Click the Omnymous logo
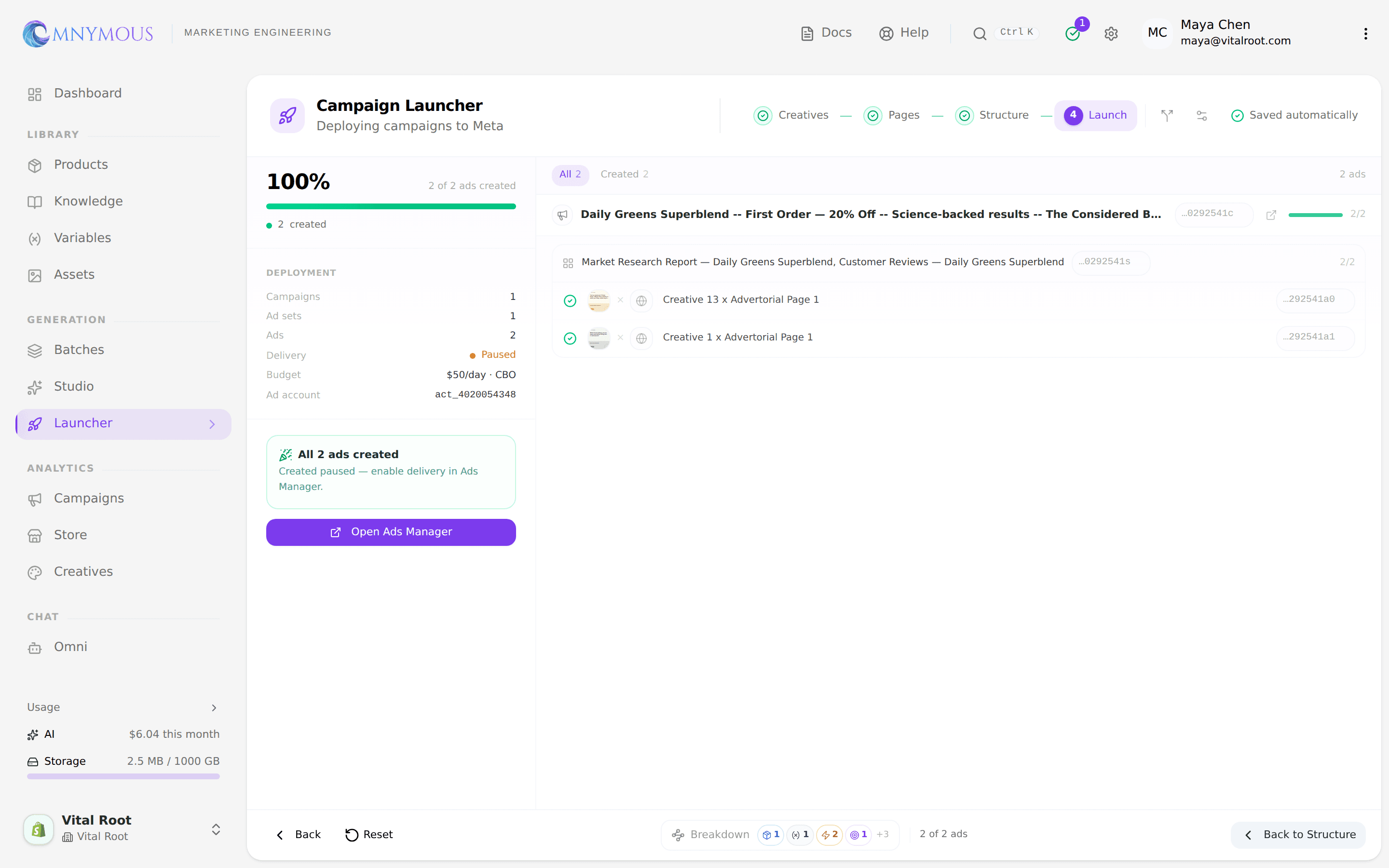 [88, 33]
